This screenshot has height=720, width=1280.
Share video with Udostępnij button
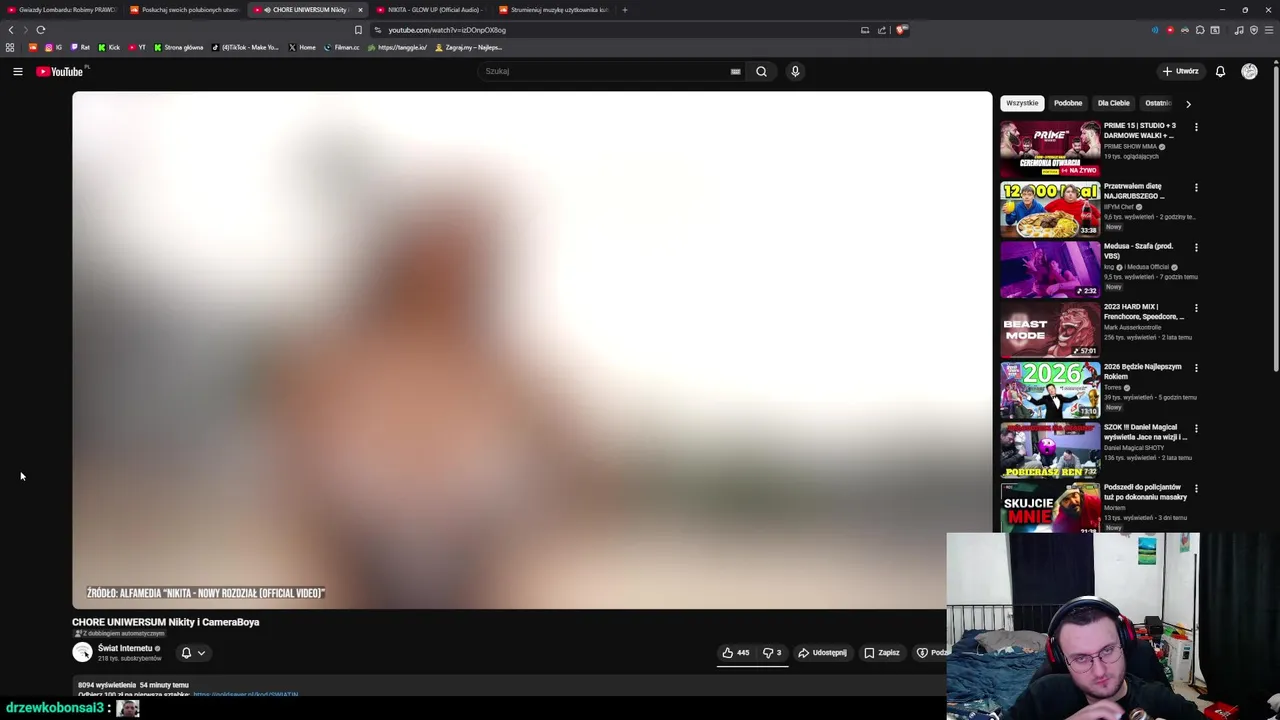point(822,653)
